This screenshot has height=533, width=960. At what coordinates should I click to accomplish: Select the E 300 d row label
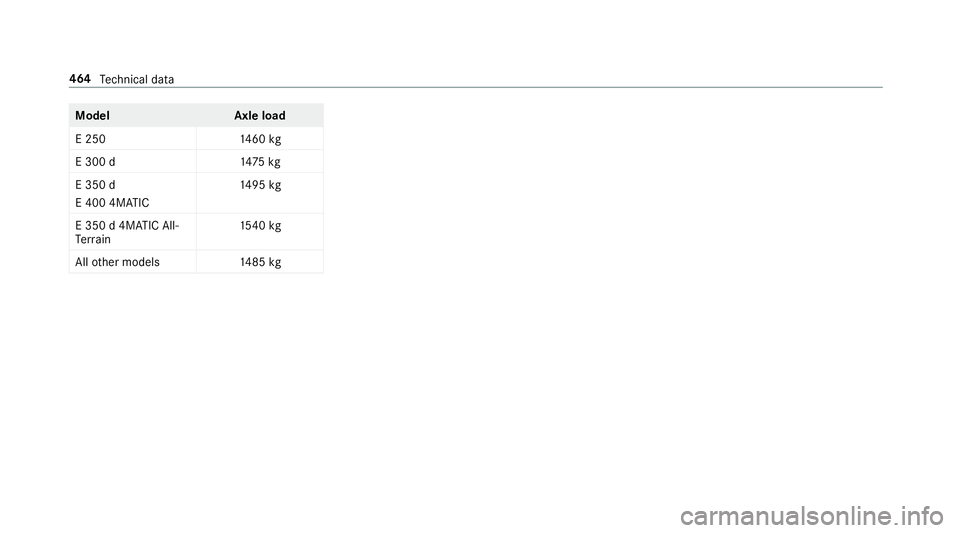coord(95,162)
